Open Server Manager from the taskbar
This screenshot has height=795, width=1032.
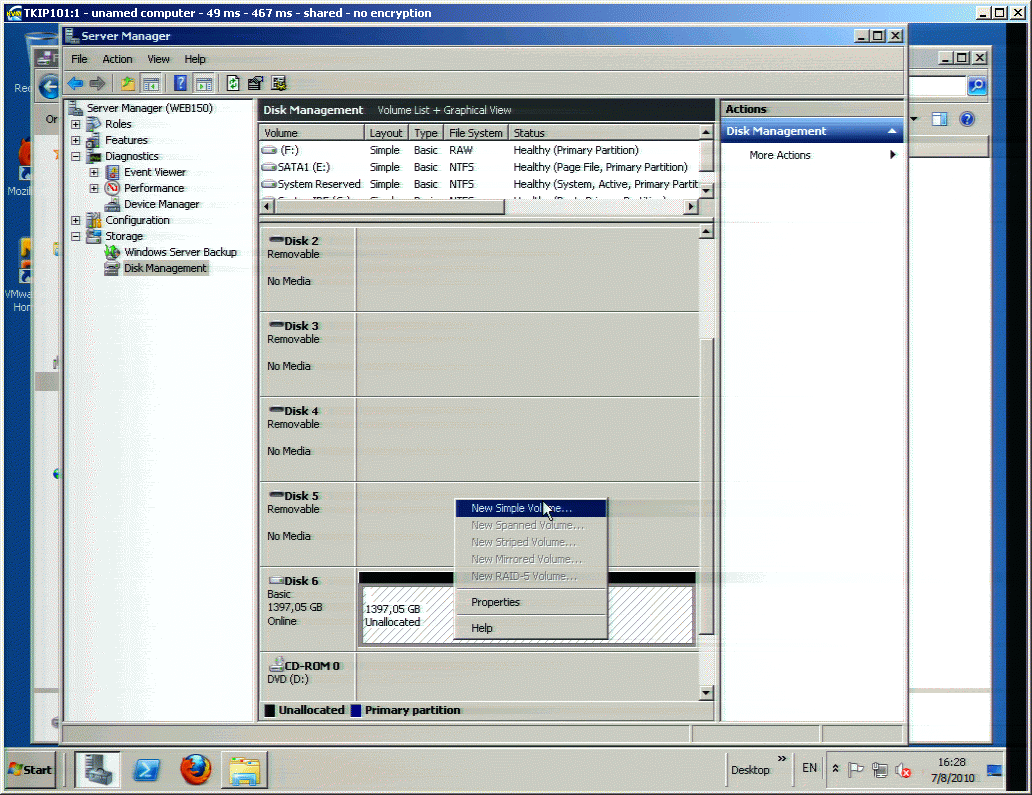click(x=97, y=769)
